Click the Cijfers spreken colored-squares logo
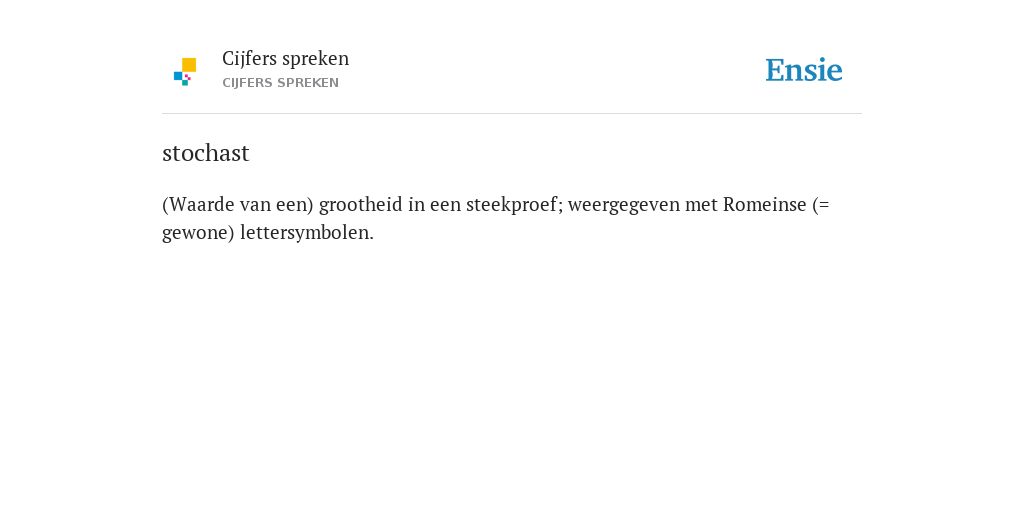1024x512 pixels. [x=185, y=71]
